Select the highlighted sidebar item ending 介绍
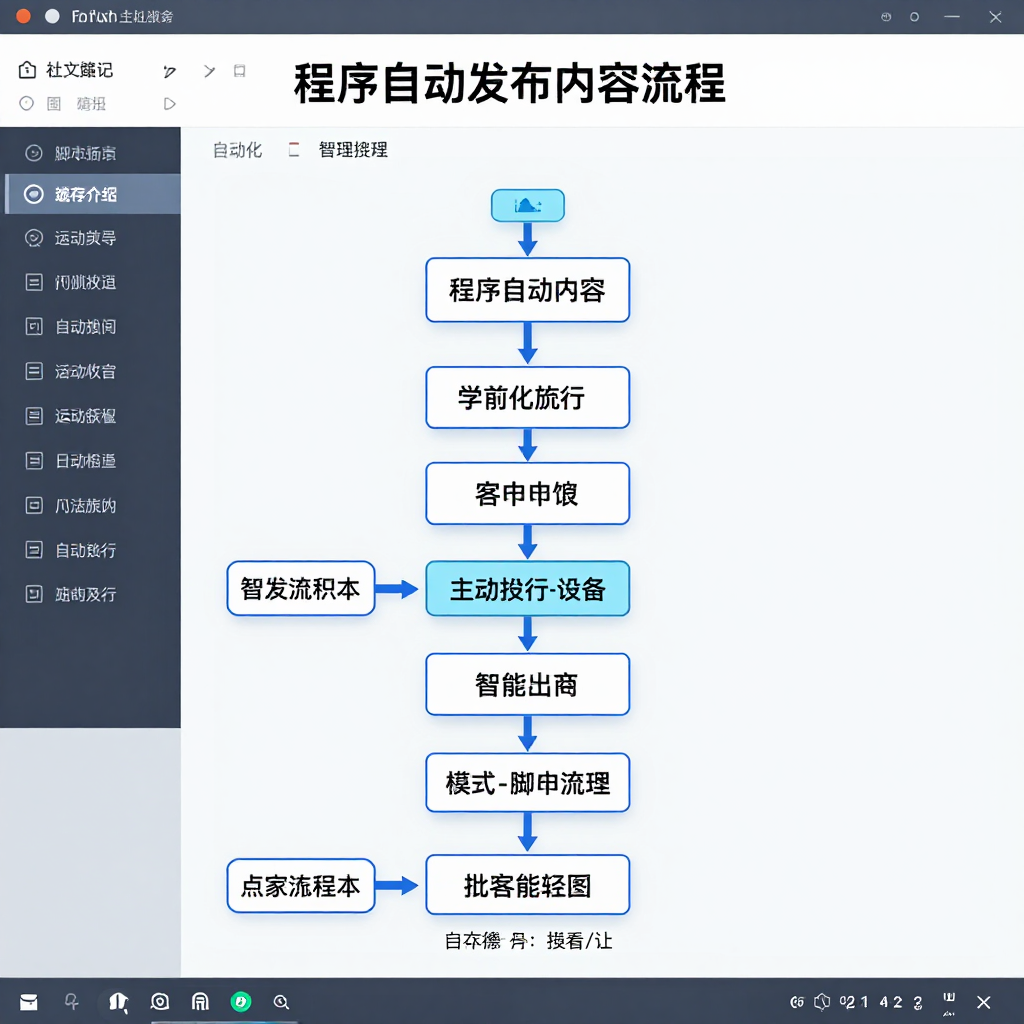The height and width of the screenshot is (1024, 1024). tap(92, 194)
